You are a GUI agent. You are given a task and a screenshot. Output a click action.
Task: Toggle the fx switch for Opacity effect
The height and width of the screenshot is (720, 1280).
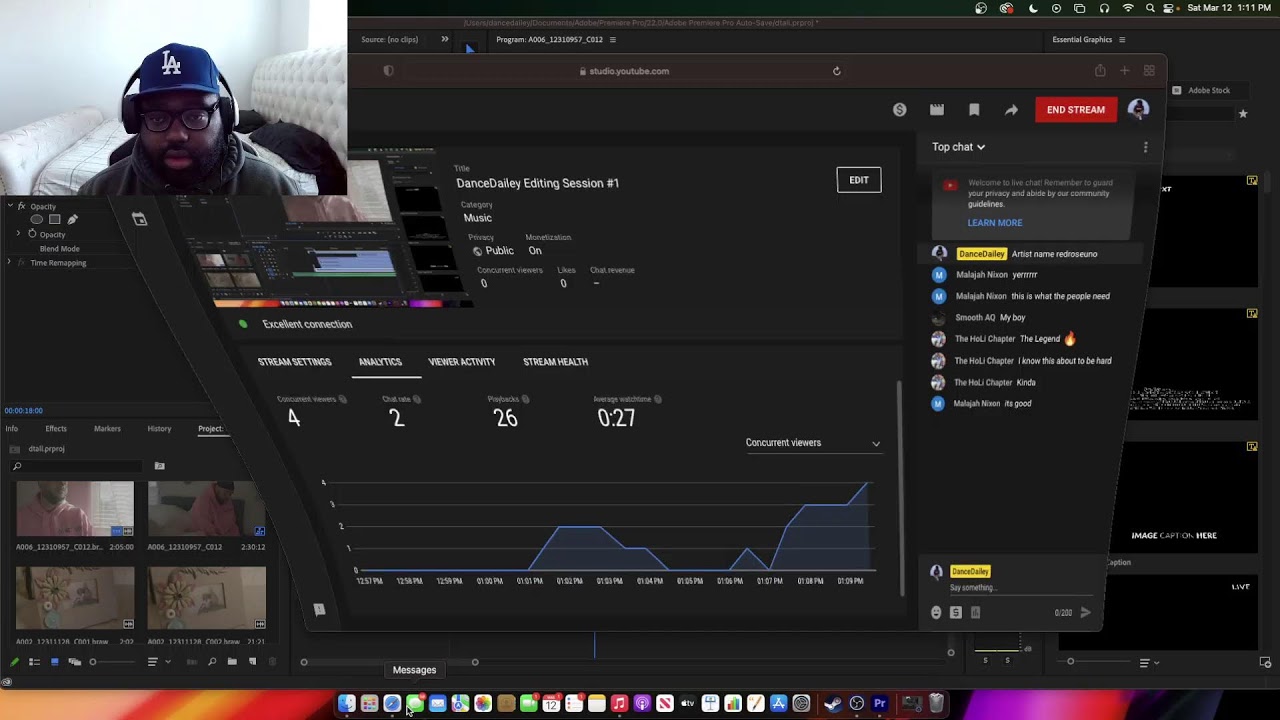20,207
